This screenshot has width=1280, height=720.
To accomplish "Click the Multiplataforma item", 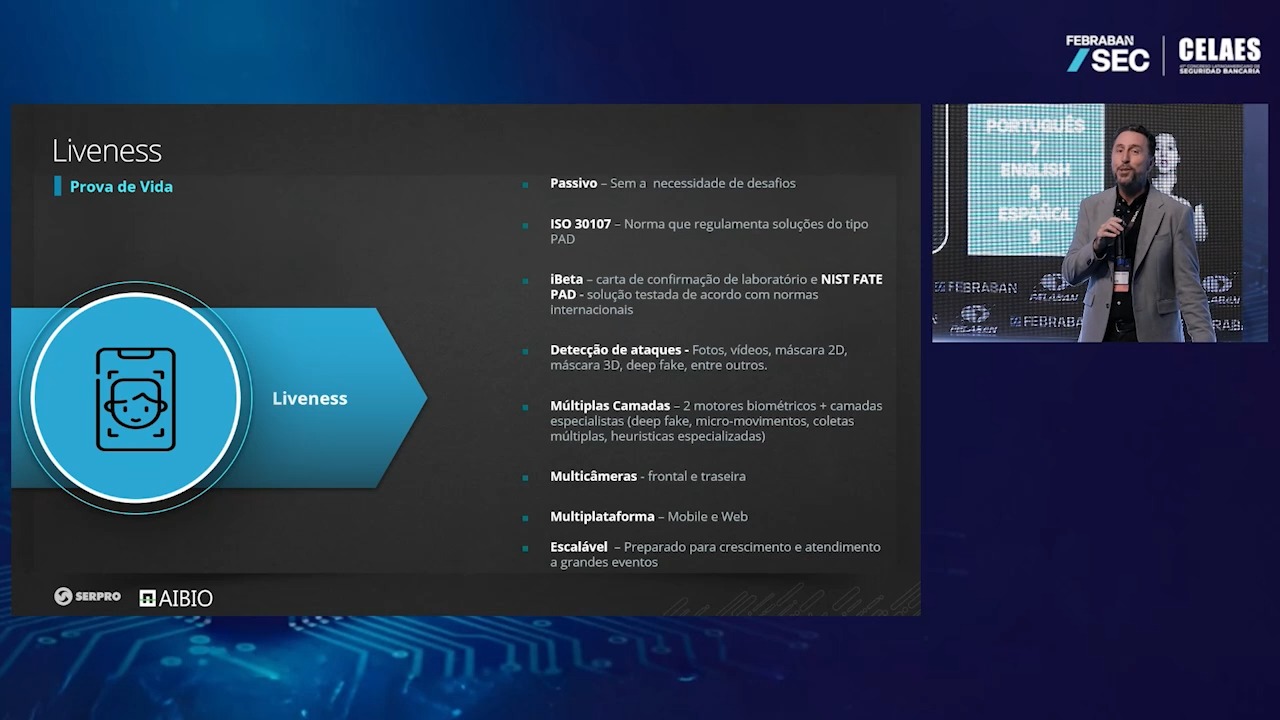I will [x=649, y=516].
